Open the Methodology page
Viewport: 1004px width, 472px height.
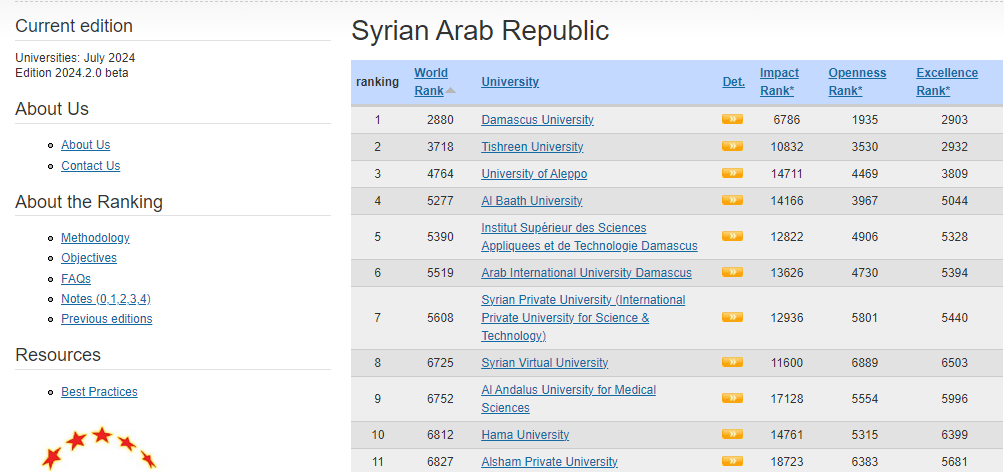click(x=95, y=238)
